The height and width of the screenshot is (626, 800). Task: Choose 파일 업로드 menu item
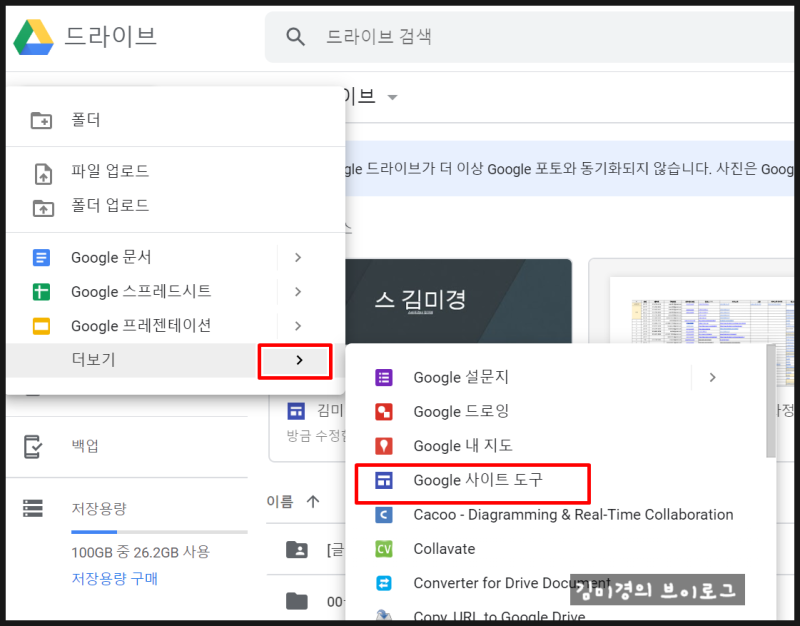pos(176,171)
